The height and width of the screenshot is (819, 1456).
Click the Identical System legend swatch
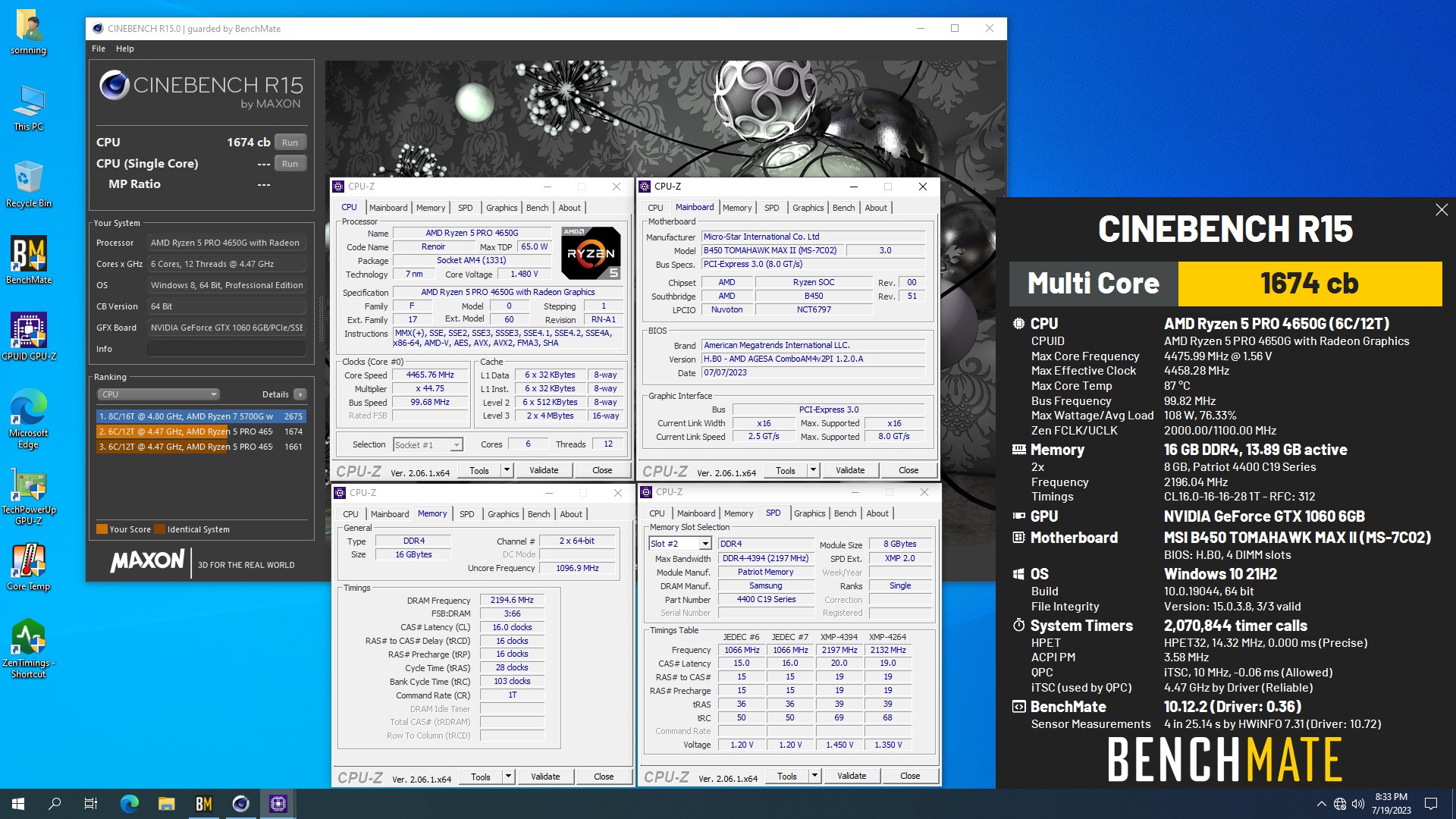click(x=159, y=529)
